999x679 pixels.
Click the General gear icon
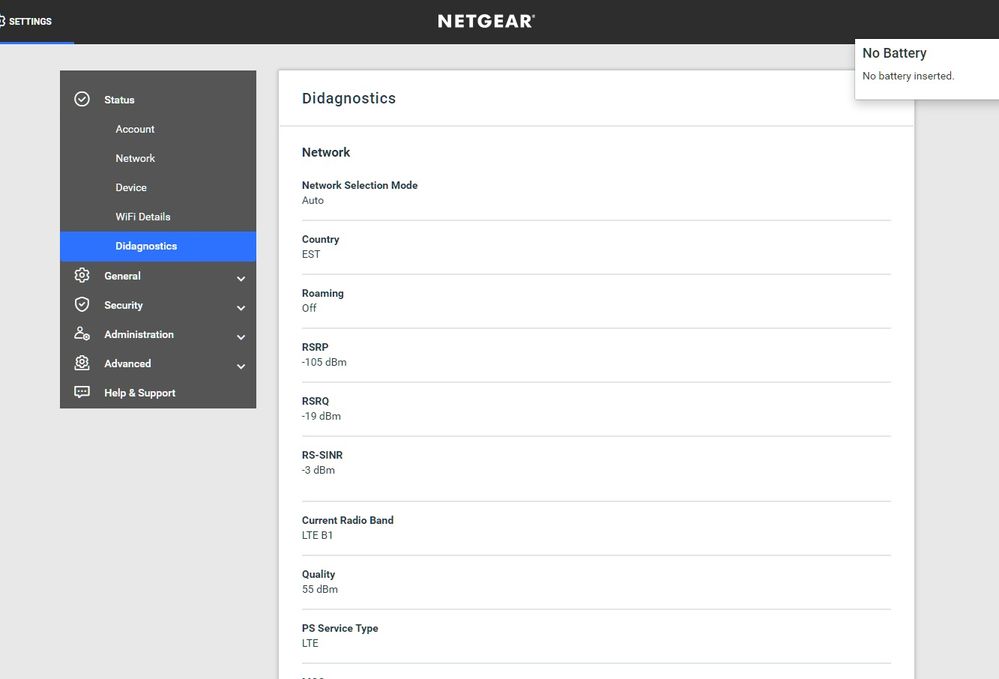82,276
